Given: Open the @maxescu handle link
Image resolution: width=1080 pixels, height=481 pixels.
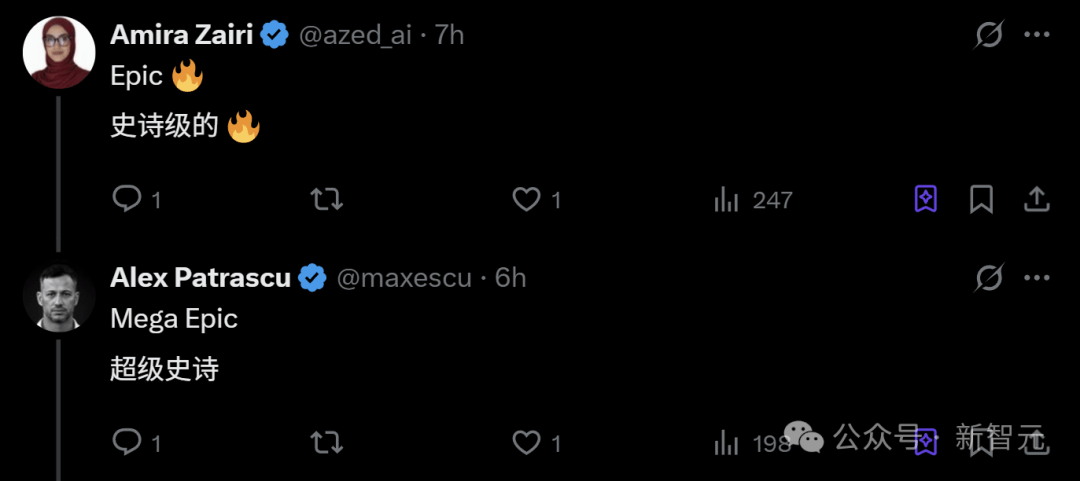Looking at the screenshot, I should click(x=404, y=278).
